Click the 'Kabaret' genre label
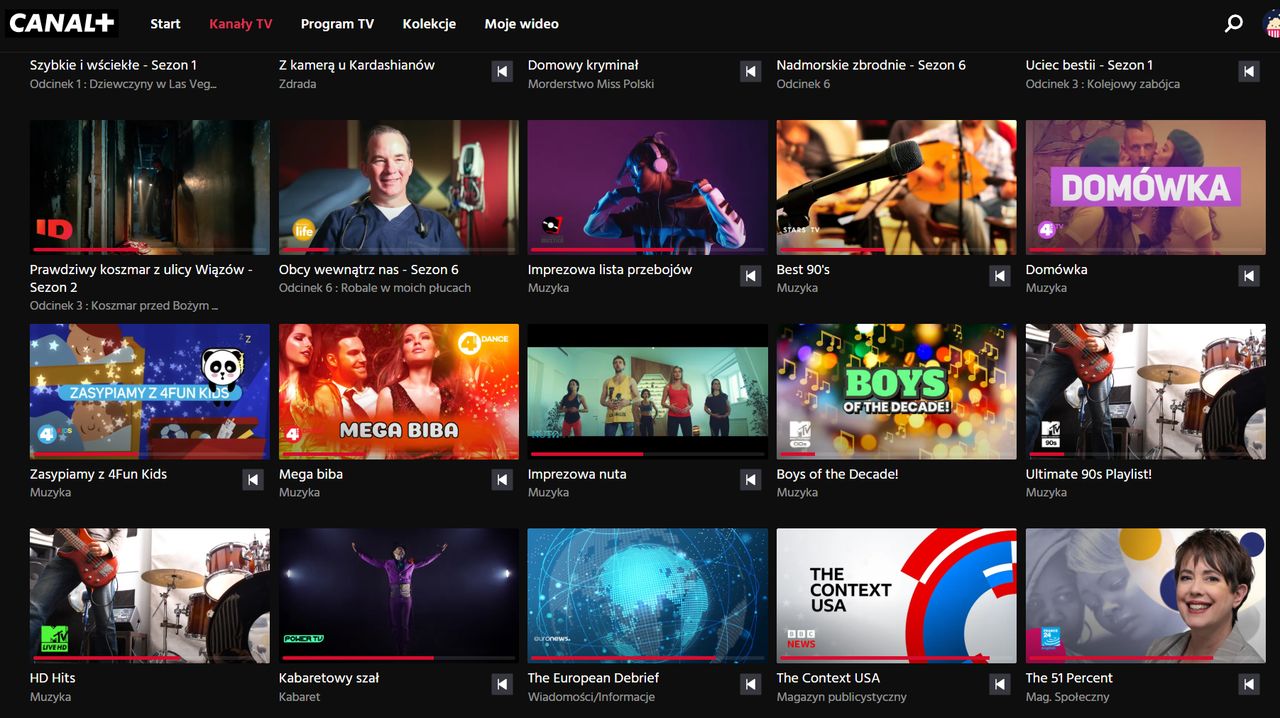 (x=300, y=697)
